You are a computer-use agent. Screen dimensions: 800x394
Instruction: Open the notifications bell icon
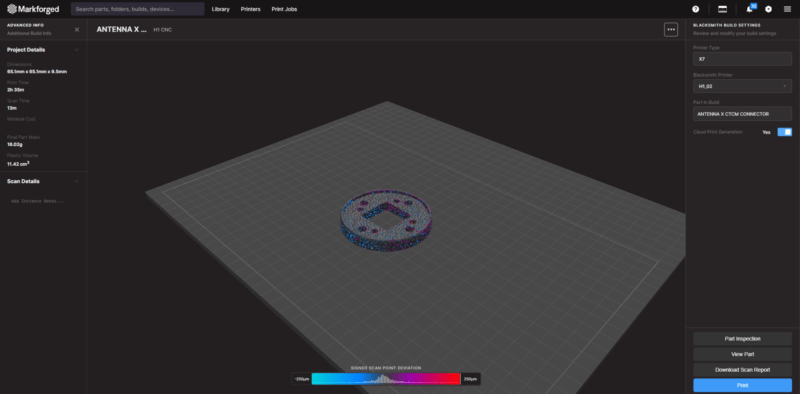(x=749, y=9)
